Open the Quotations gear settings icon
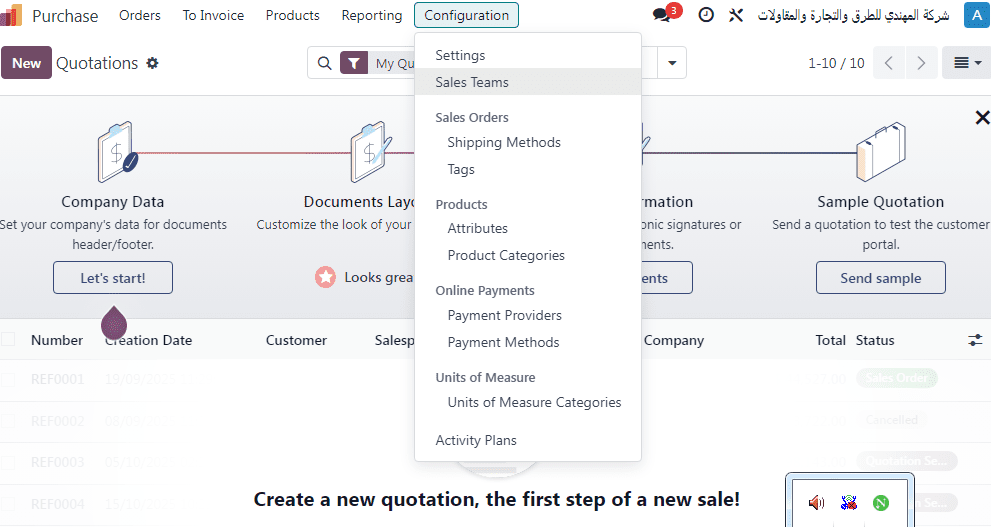Image resolution: width=991 pixels, height=527 pixels. click(152, 63)
